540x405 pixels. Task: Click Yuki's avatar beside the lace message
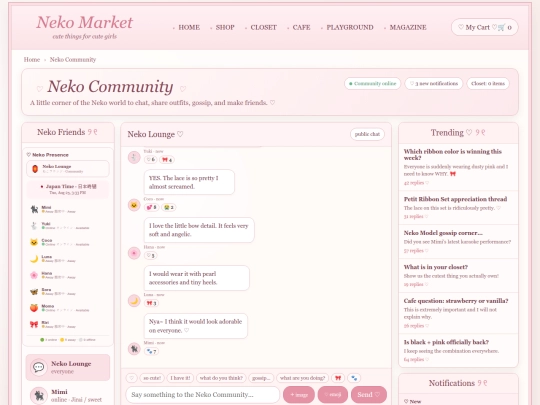(x=134, y=157)
